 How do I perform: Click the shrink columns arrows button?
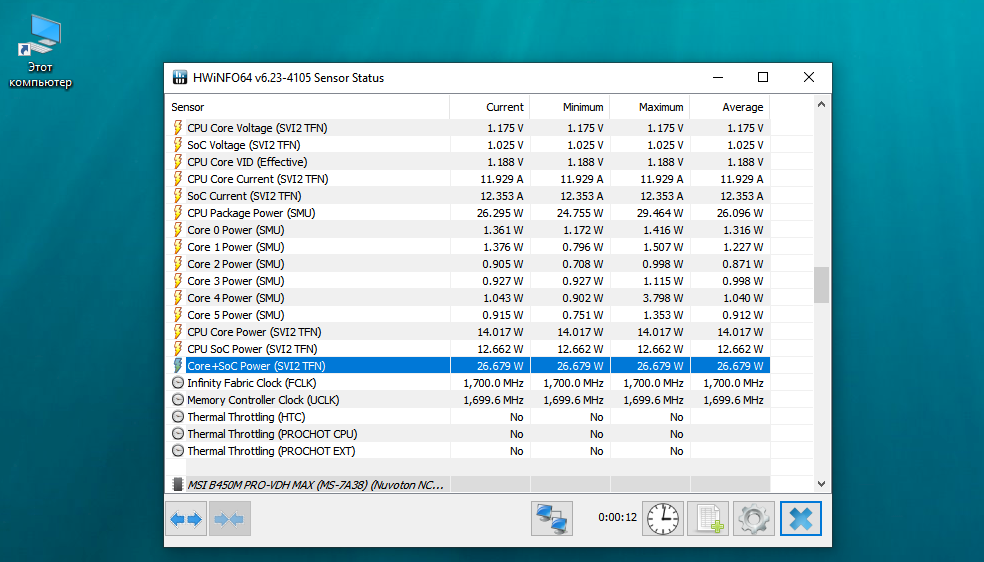coord(230,519)
